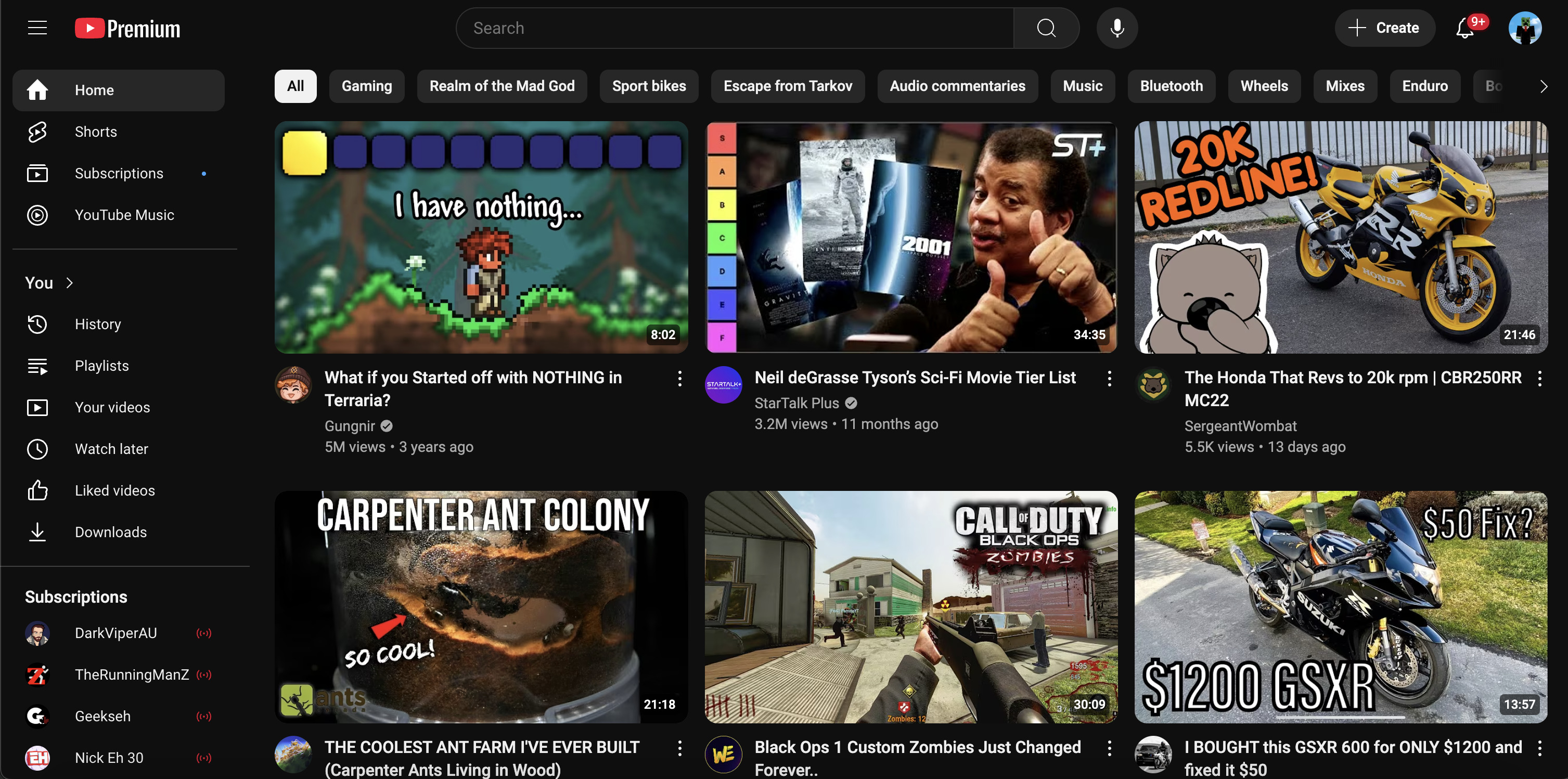The height and width of the screenshot is (779, 1568).
Task: Select the Gaming filter chip
Action: (366, 86)
